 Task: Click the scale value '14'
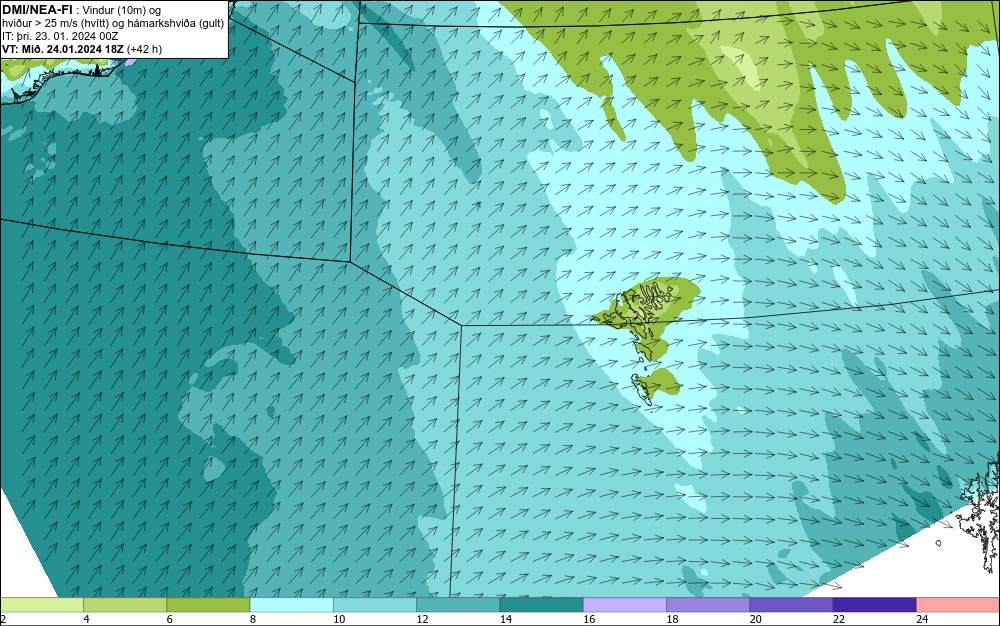pos(506,619)
